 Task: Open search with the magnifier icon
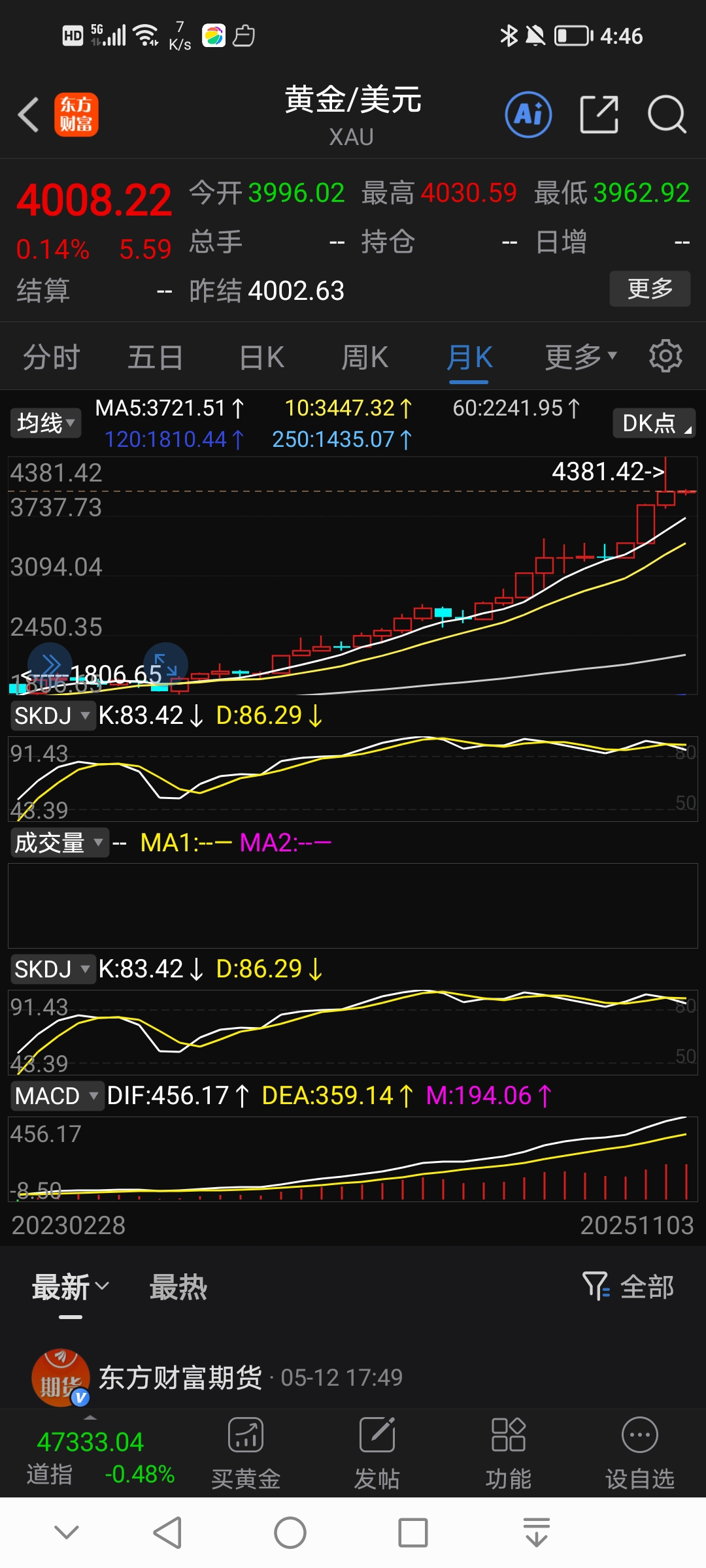[x=667, y=114]
